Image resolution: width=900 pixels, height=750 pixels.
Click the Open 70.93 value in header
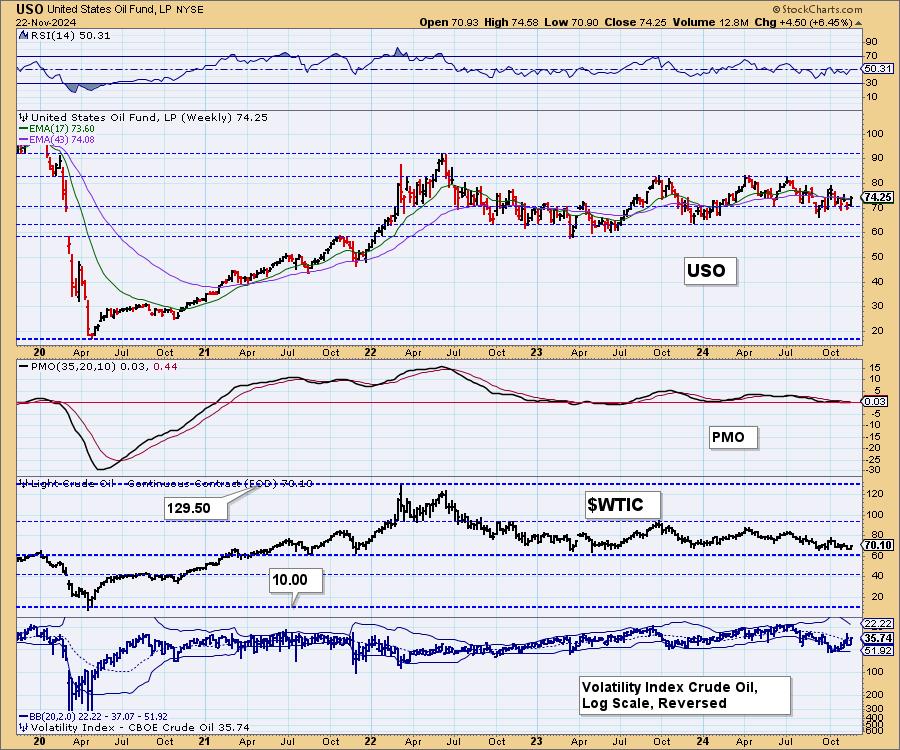pos(449,22)
